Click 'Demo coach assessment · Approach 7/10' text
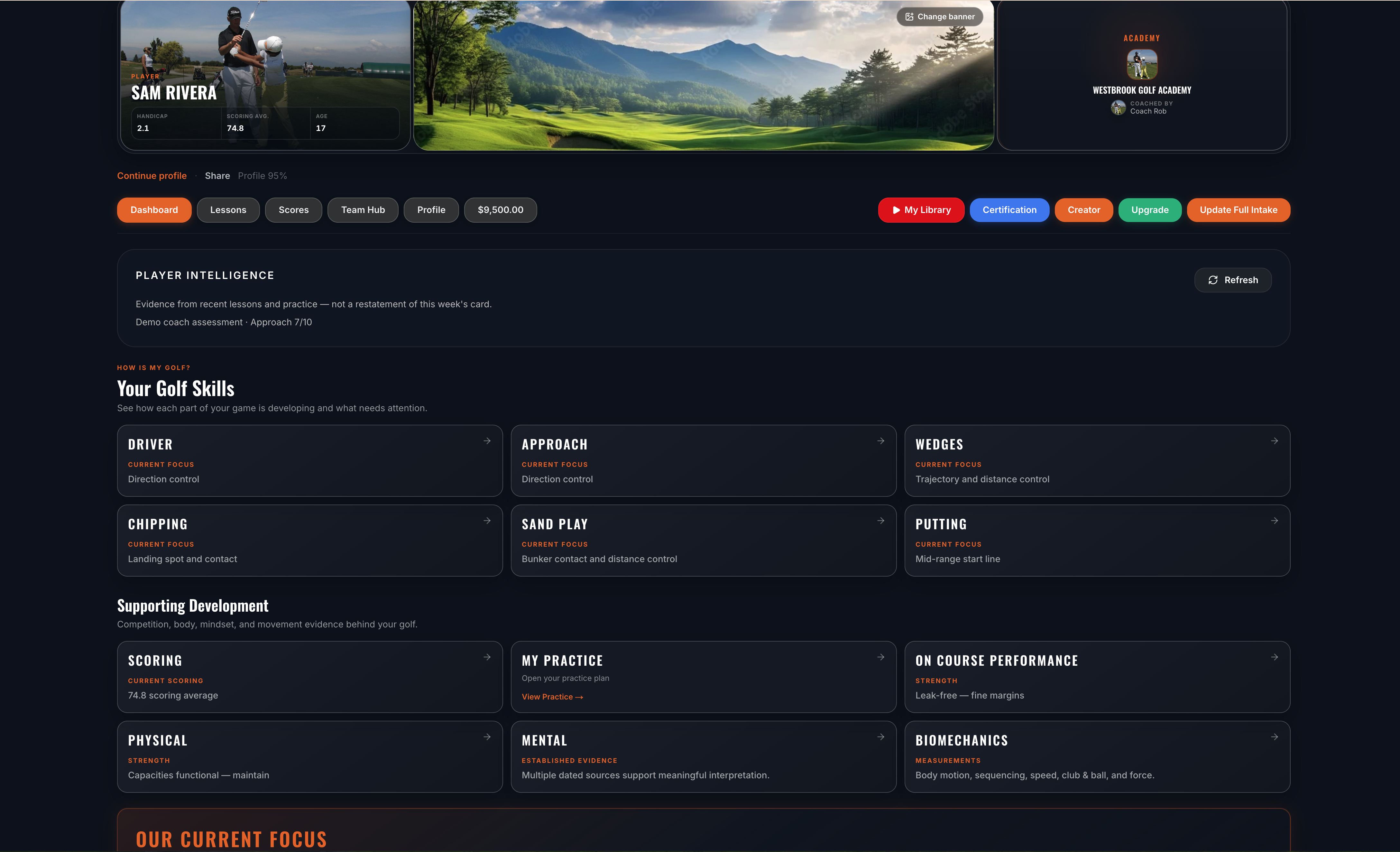This screenshot has width=1400, height=852. (x=224, y=322)
